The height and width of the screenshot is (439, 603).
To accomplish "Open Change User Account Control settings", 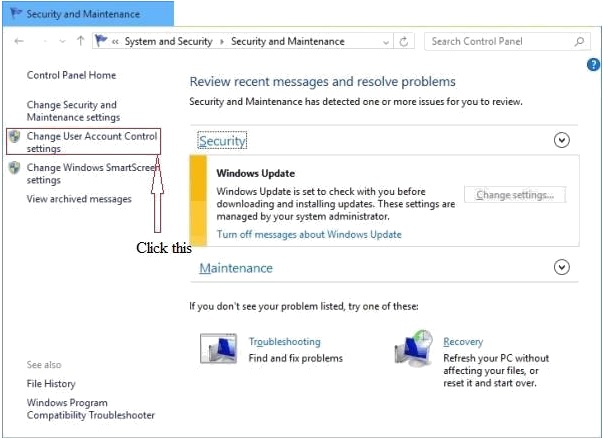I will pyautogui.click(x=92, y=142).
